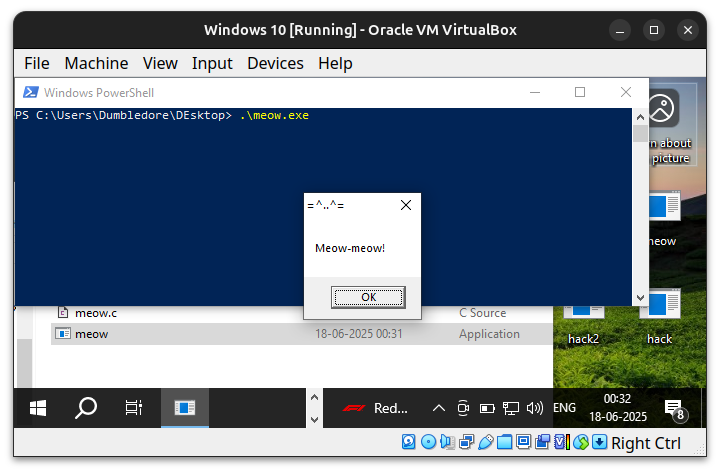The image size is (720, 473).
Task: Click the meow.c file icon
Action: tap(63, 313)
